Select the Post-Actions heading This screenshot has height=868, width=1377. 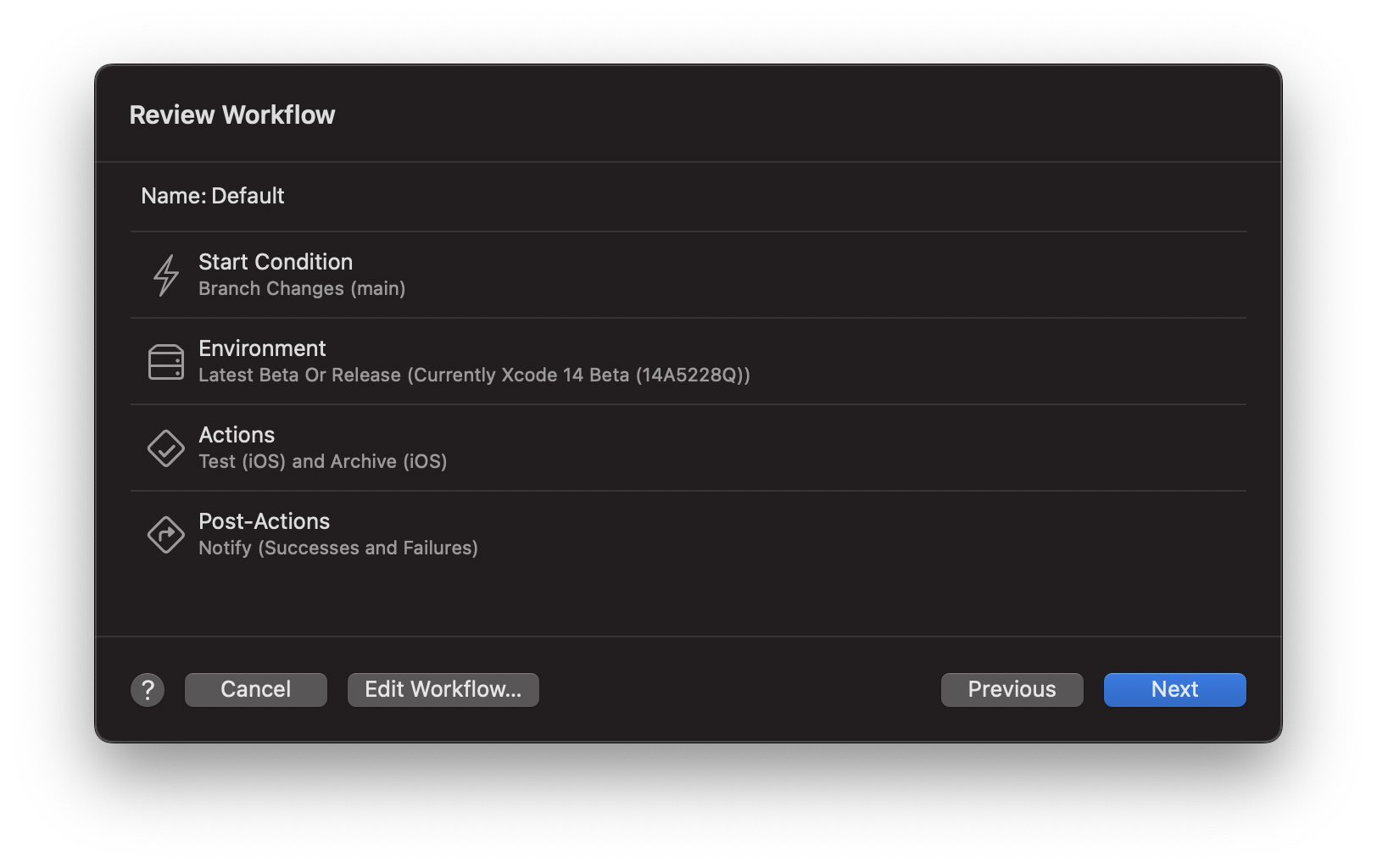[x=265, y=521]
